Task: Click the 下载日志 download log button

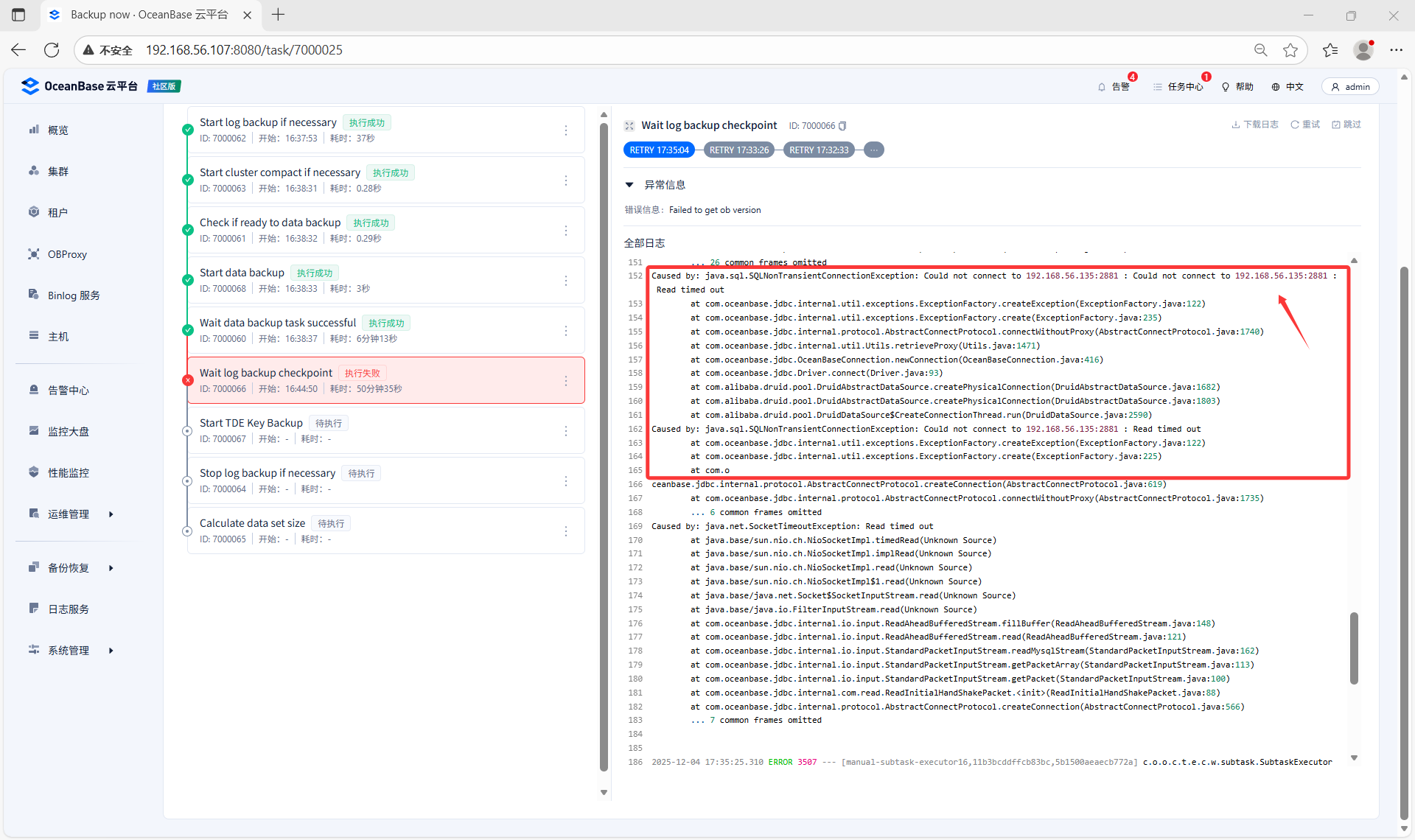Action: pos(1255,125)
